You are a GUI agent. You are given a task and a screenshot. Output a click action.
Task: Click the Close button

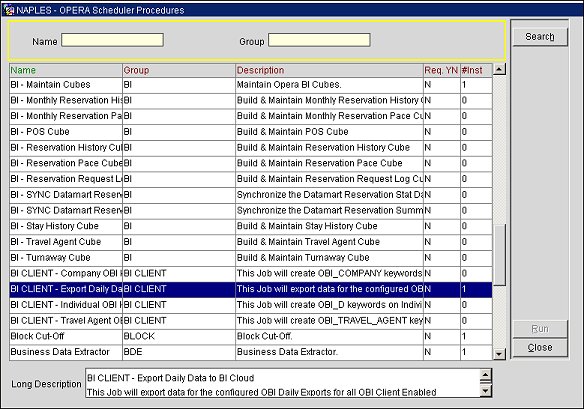540,348
